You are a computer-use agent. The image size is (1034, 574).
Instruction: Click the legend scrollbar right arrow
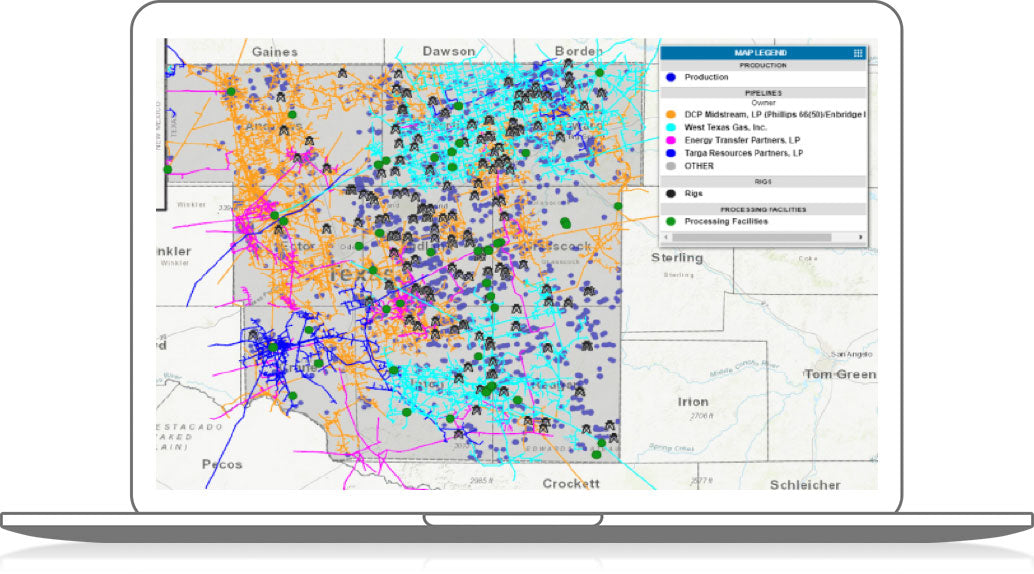click(x=860, y=237)
